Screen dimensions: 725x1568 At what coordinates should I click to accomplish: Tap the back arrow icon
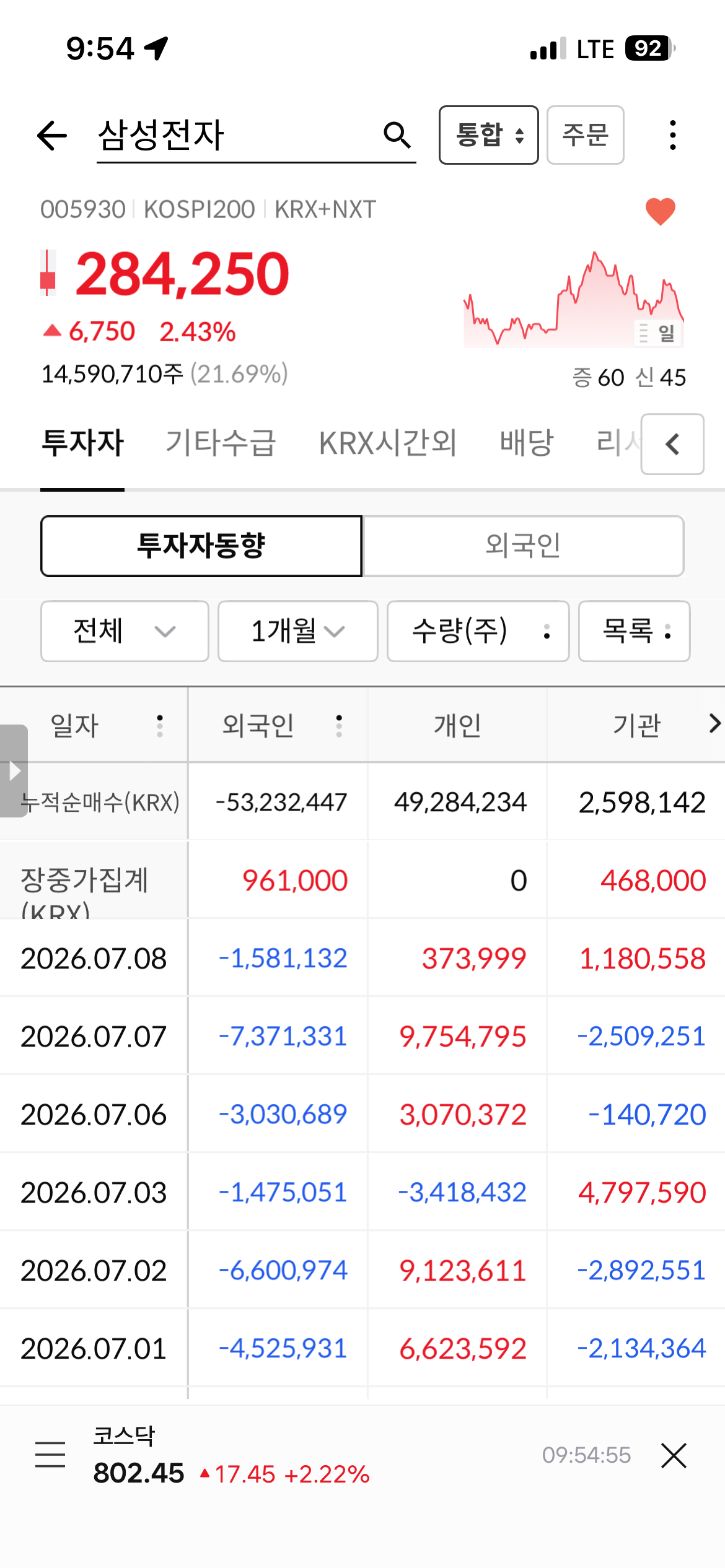tap(52, 136)
